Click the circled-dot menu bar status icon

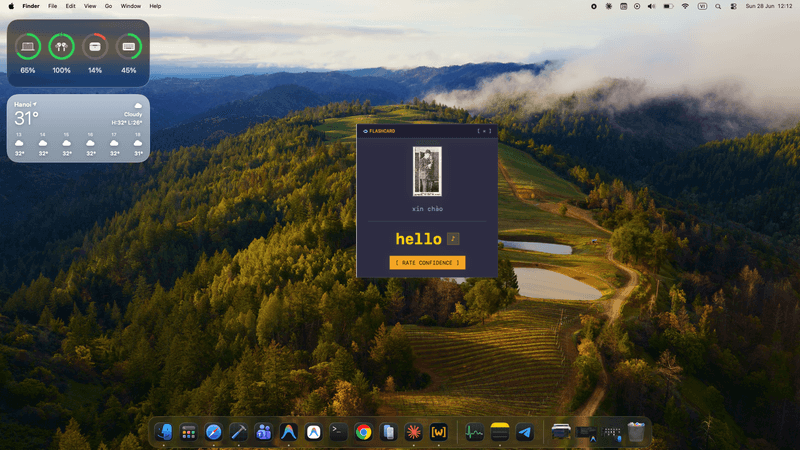637,6
